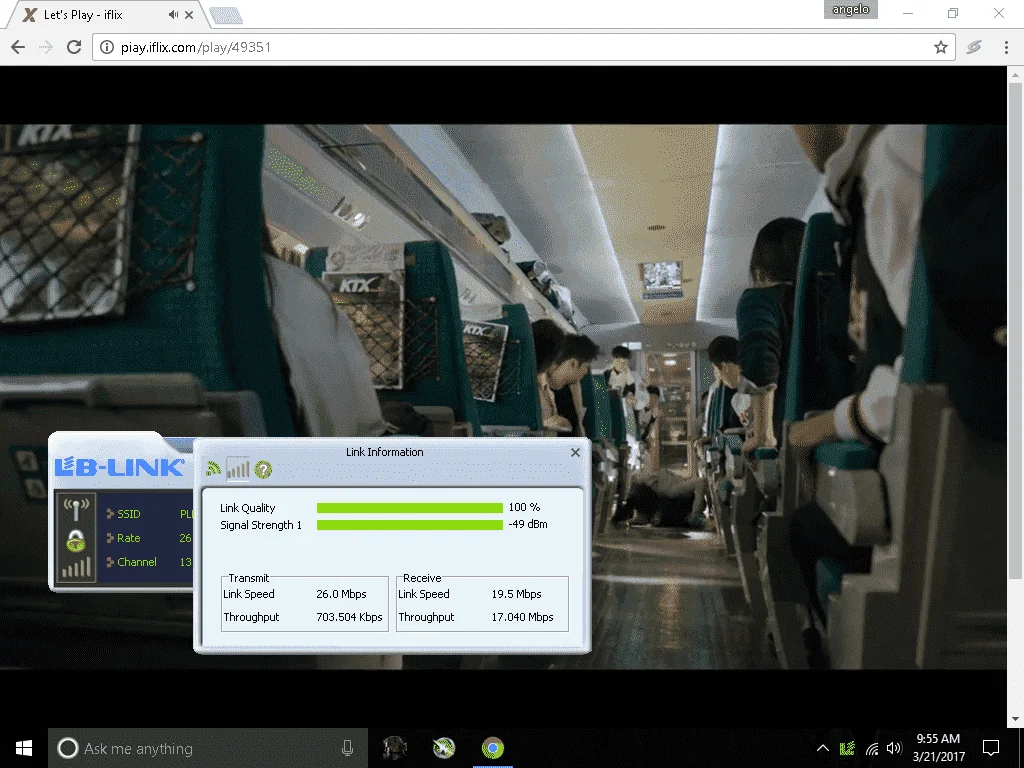Open the Wi-Fi network tray icon
This screenshot has height=768, width=1024.
click(x=872, y=748)
